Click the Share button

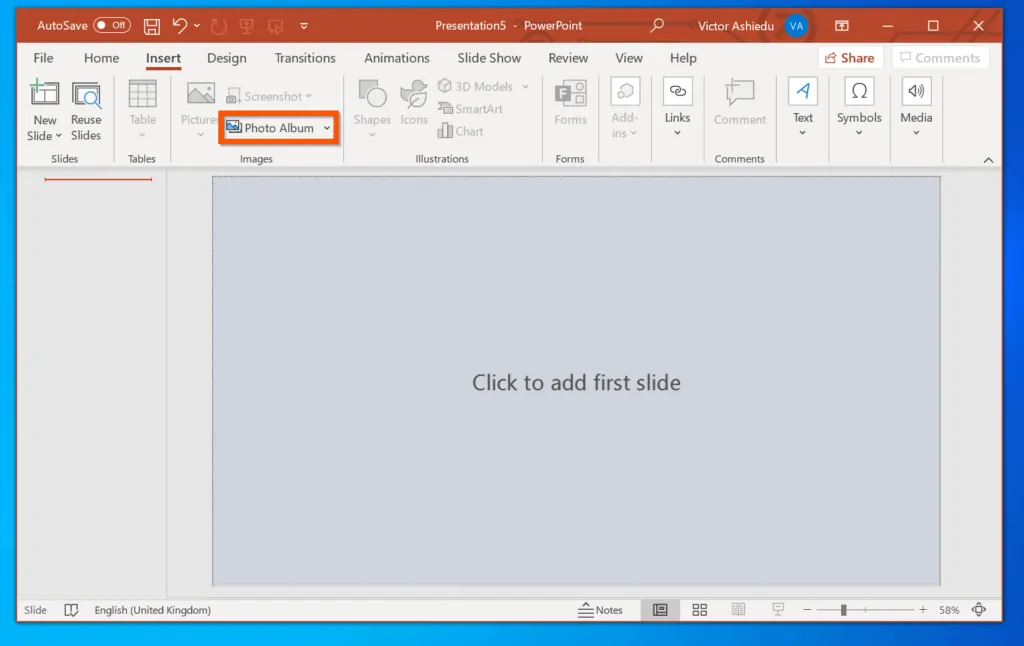pyautogui.click(x=851, y=57)
